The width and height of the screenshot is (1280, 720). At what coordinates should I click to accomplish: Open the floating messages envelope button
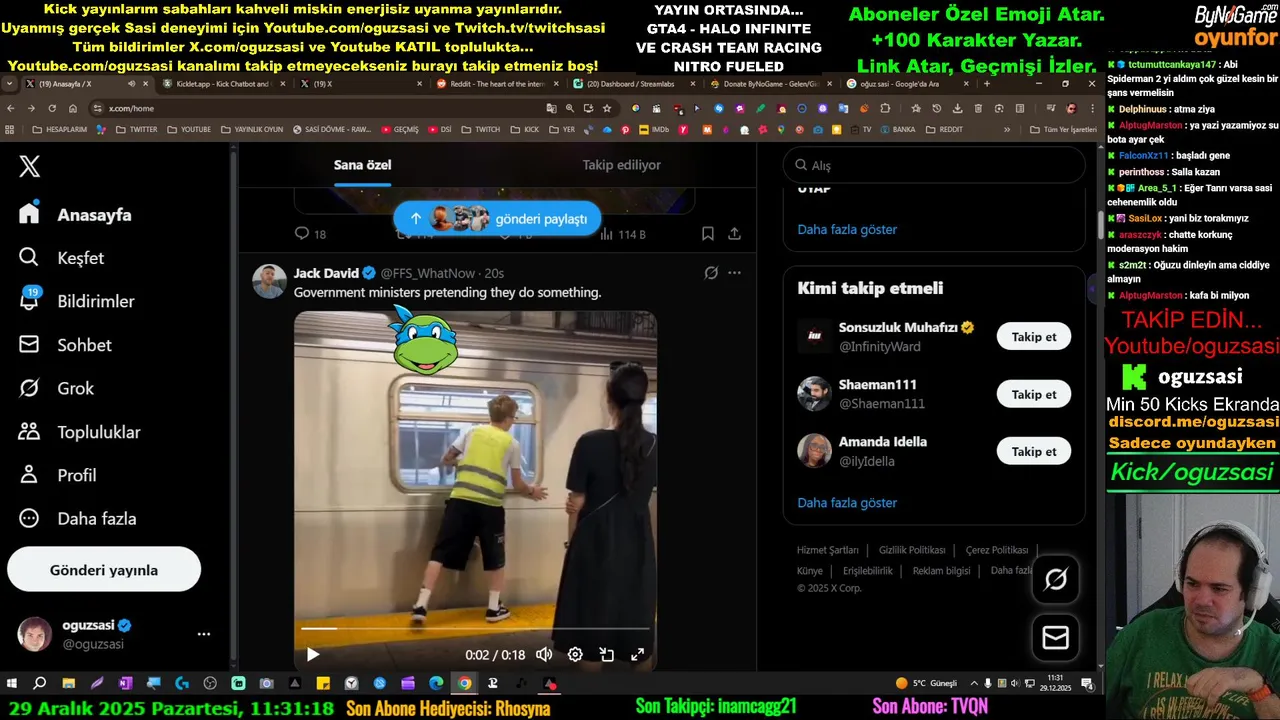point(1055,638)
